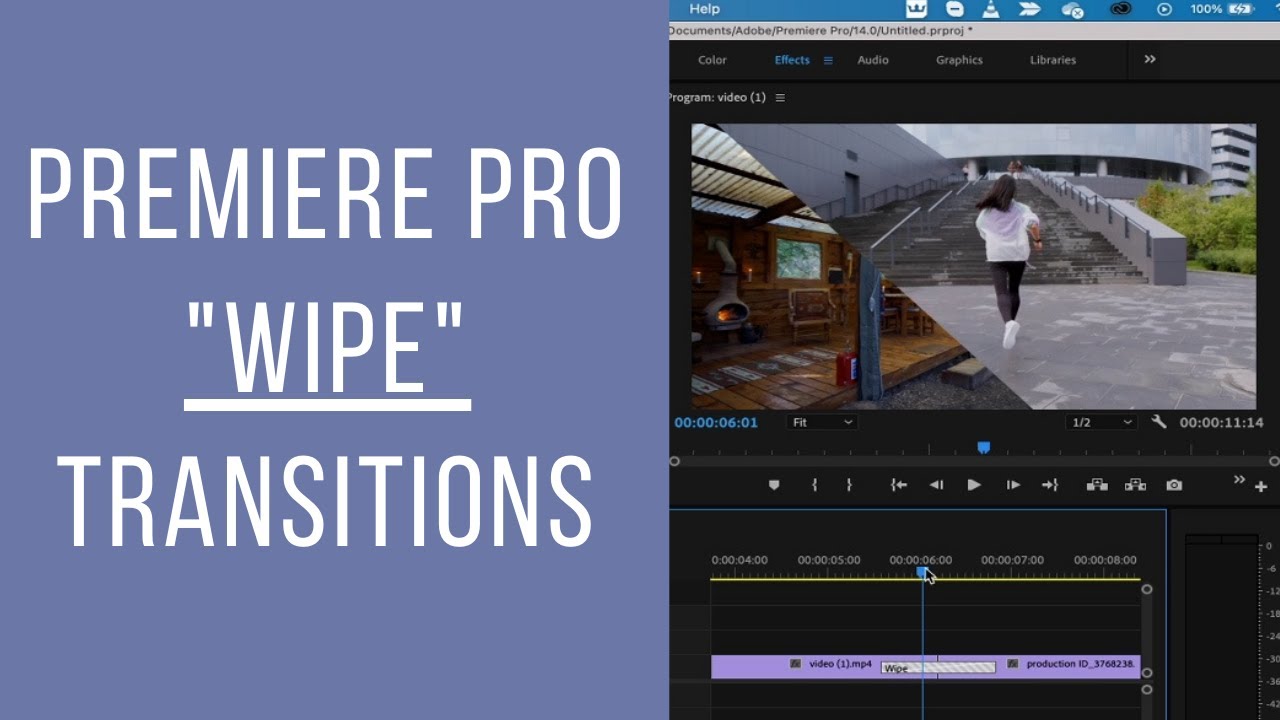Open the Fit zoom level dropdown
Screen dimensions: 1280x720
(822, 422)
